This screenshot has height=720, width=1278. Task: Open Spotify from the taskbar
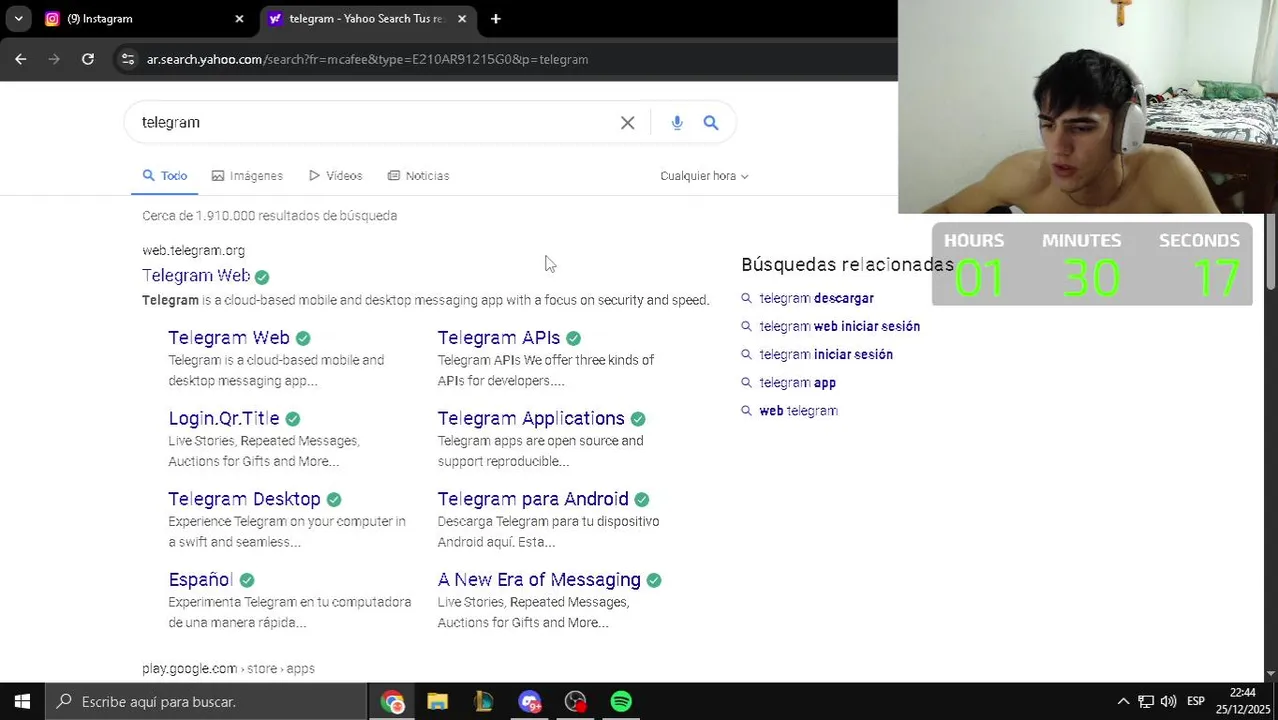621,702
